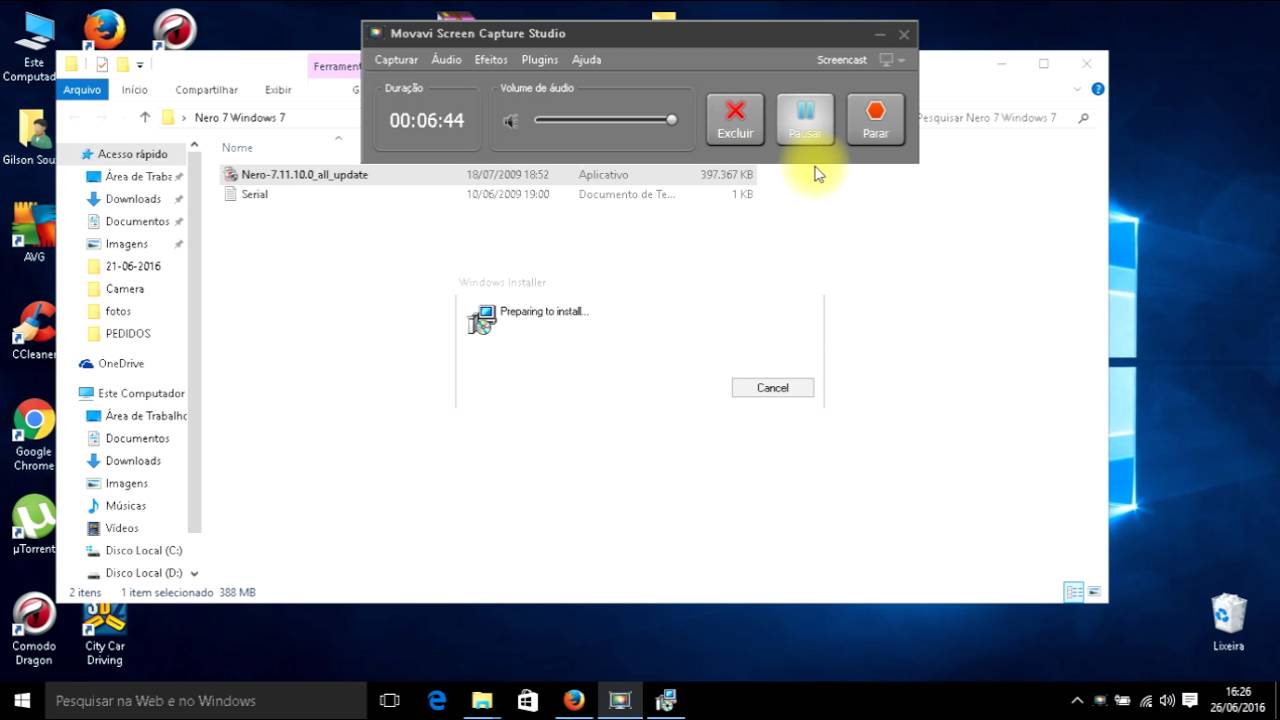Switch to Movavi Screen Capture taskbar icon
This screenshot has width=1280, height=720.
(x=620, y=701)
